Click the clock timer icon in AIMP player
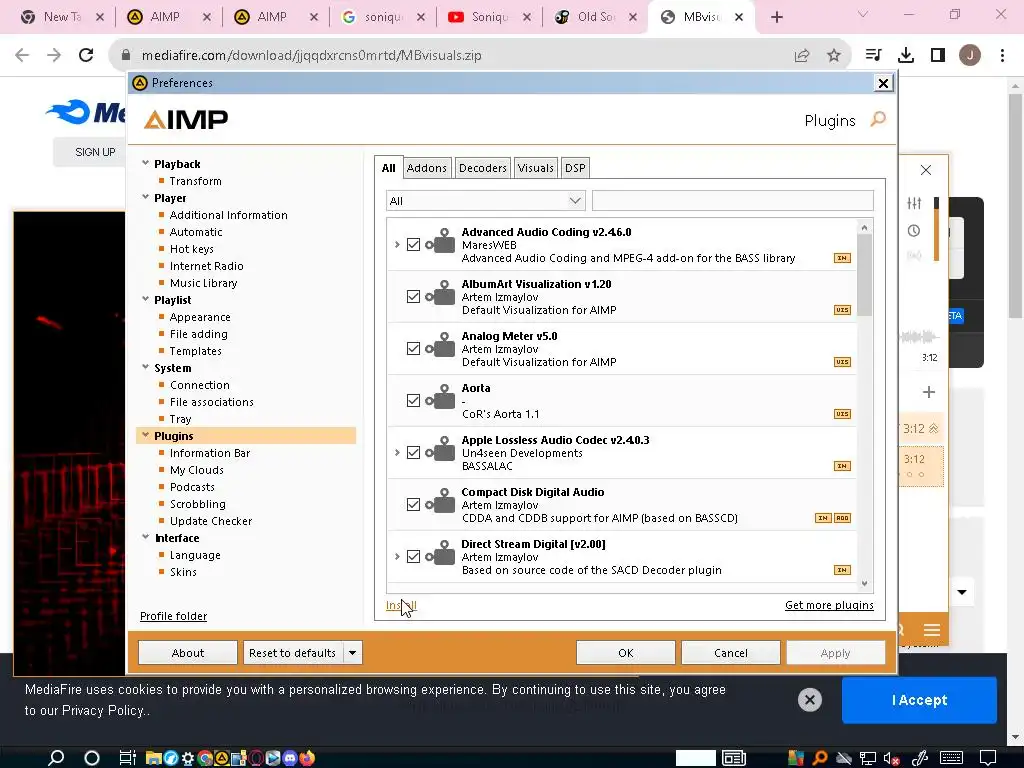 (914, 231)
